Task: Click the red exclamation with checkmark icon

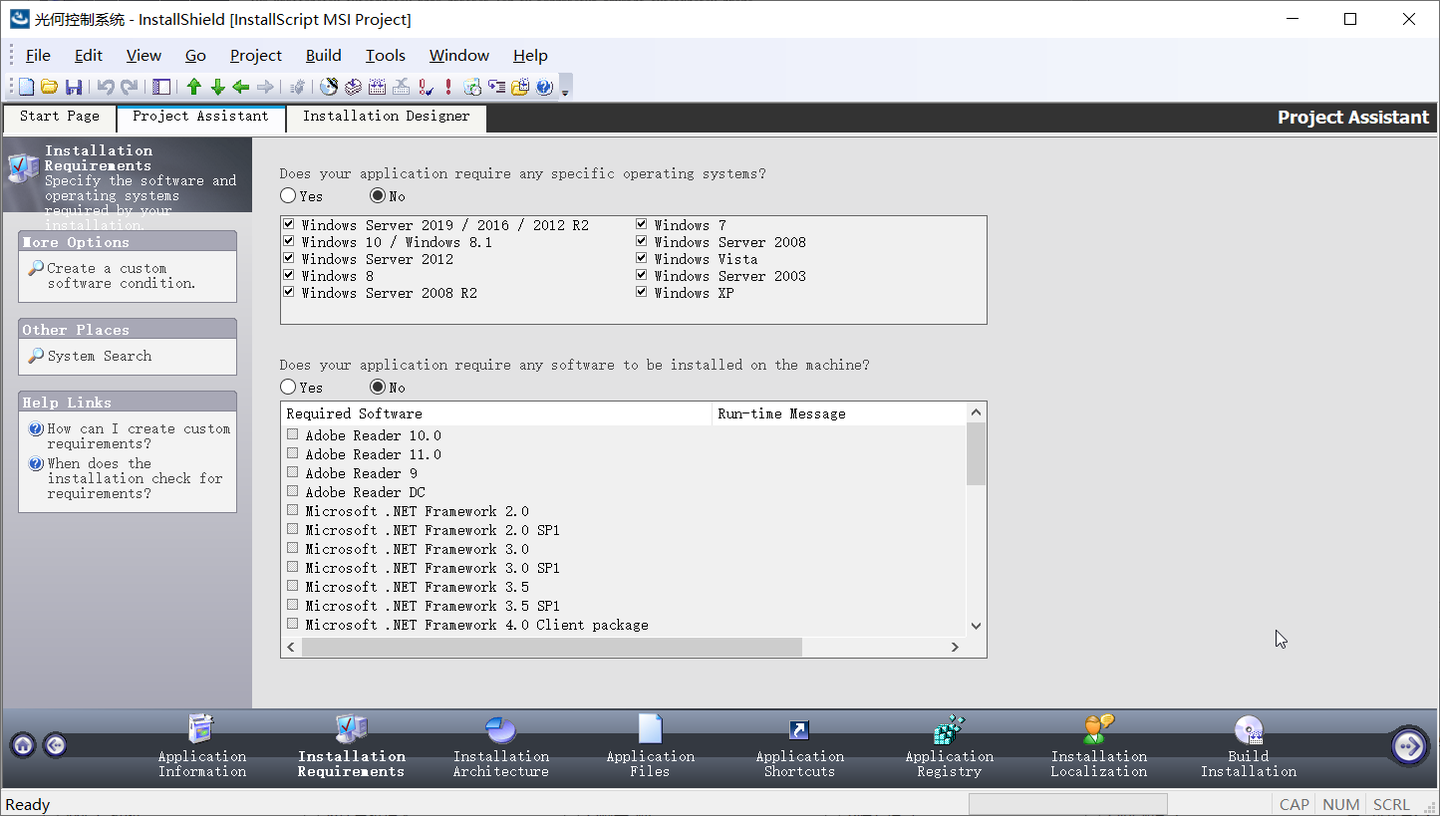Action: coord(426,87)
